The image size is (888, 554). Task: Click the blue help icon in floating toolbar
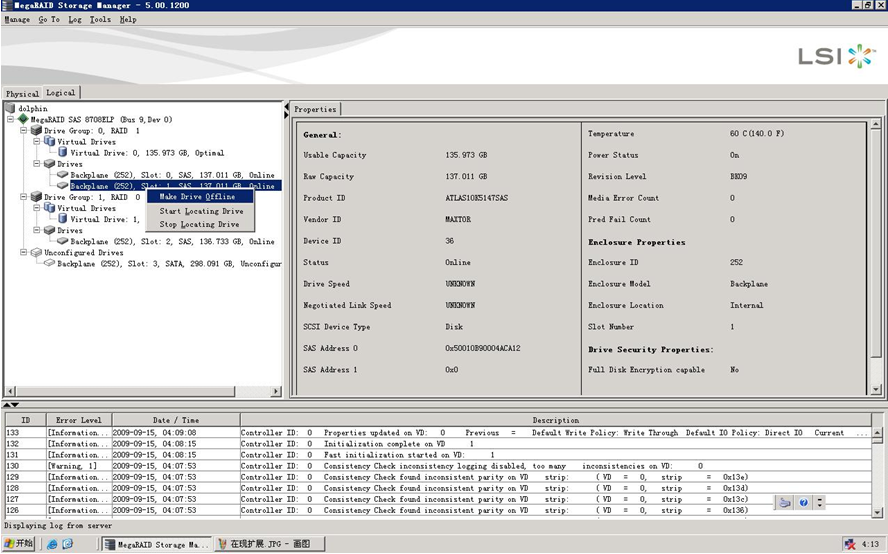click(x=803, y=502)
